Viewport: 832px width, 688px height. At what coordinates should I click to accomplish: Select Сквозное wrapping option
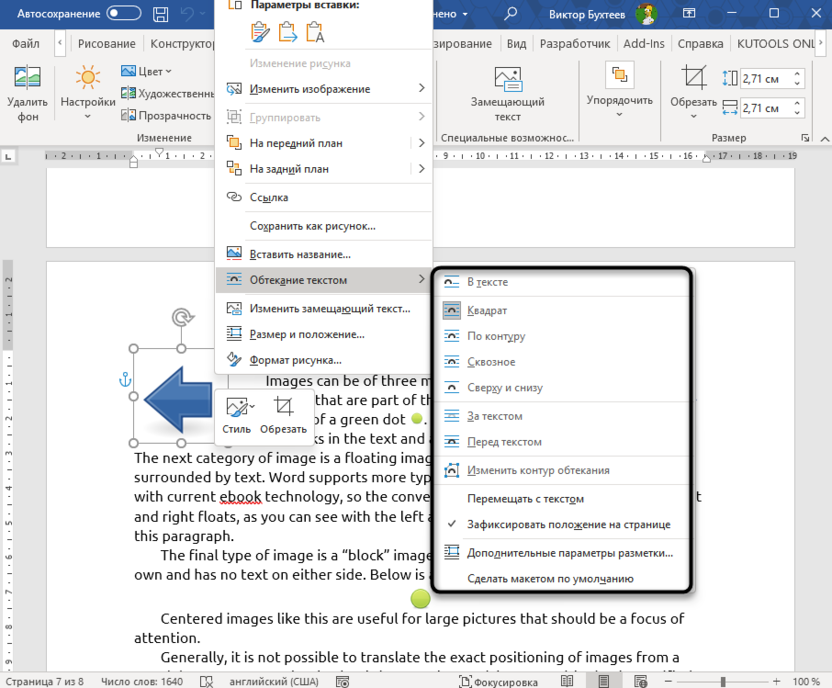[562, 362]
